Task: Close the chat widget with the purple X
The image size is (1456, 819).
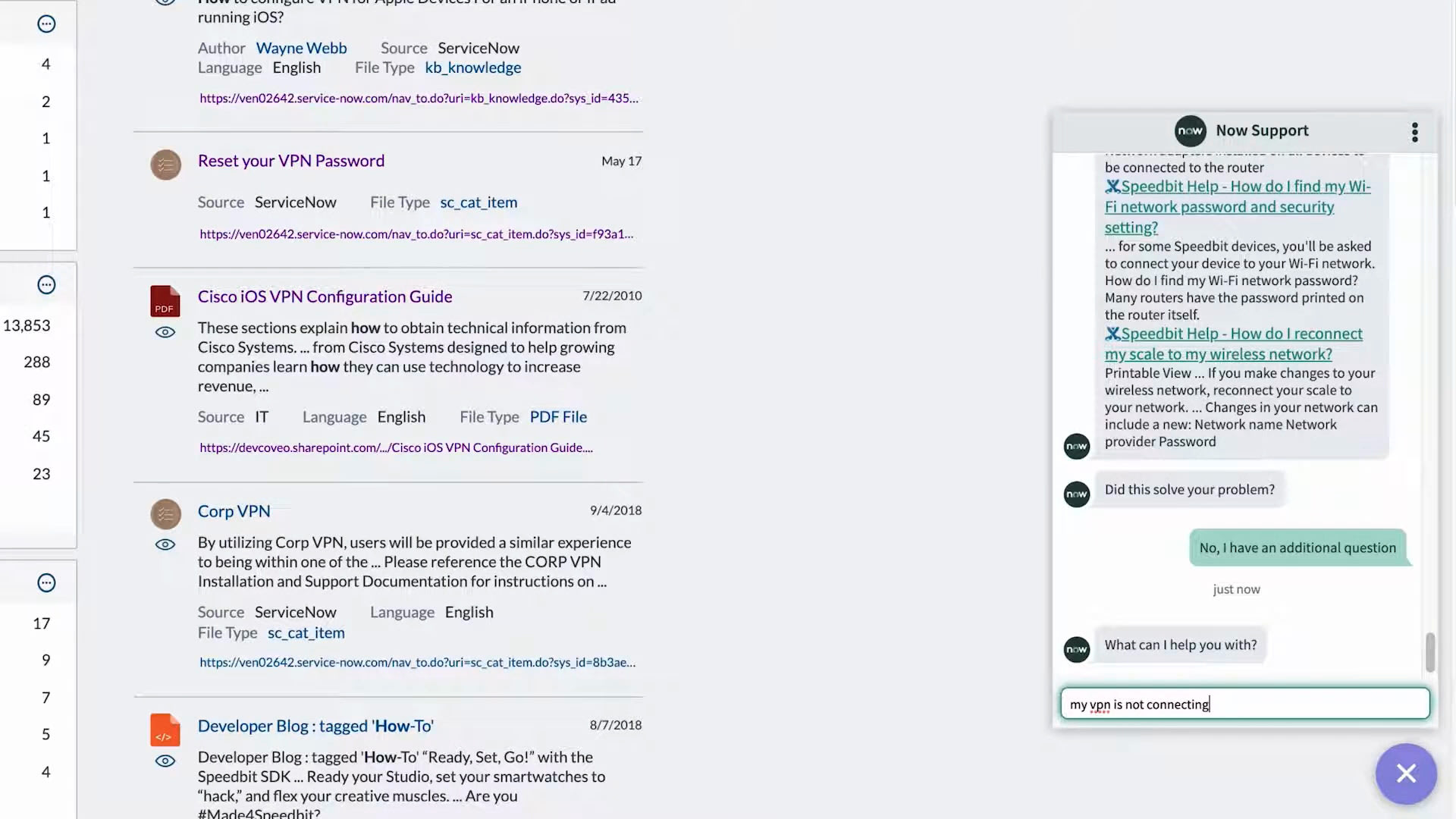Action: coord(1406,773)
